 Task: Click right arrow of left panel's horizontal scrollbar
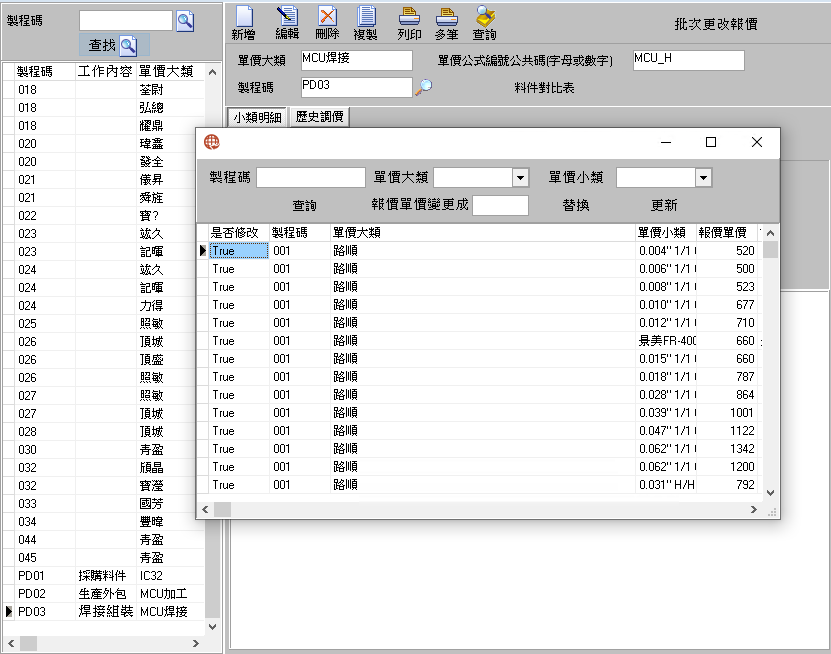coord(196,643)
